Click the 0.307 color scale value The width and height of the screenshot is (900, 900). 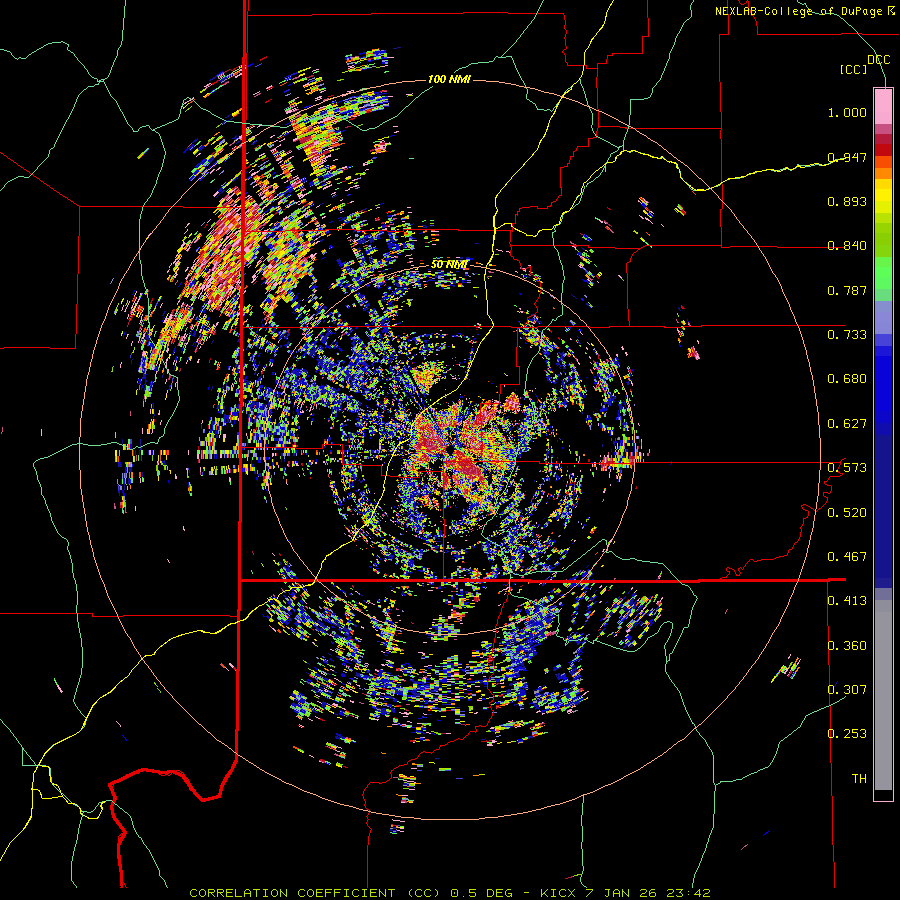click(x=847, y=690)
